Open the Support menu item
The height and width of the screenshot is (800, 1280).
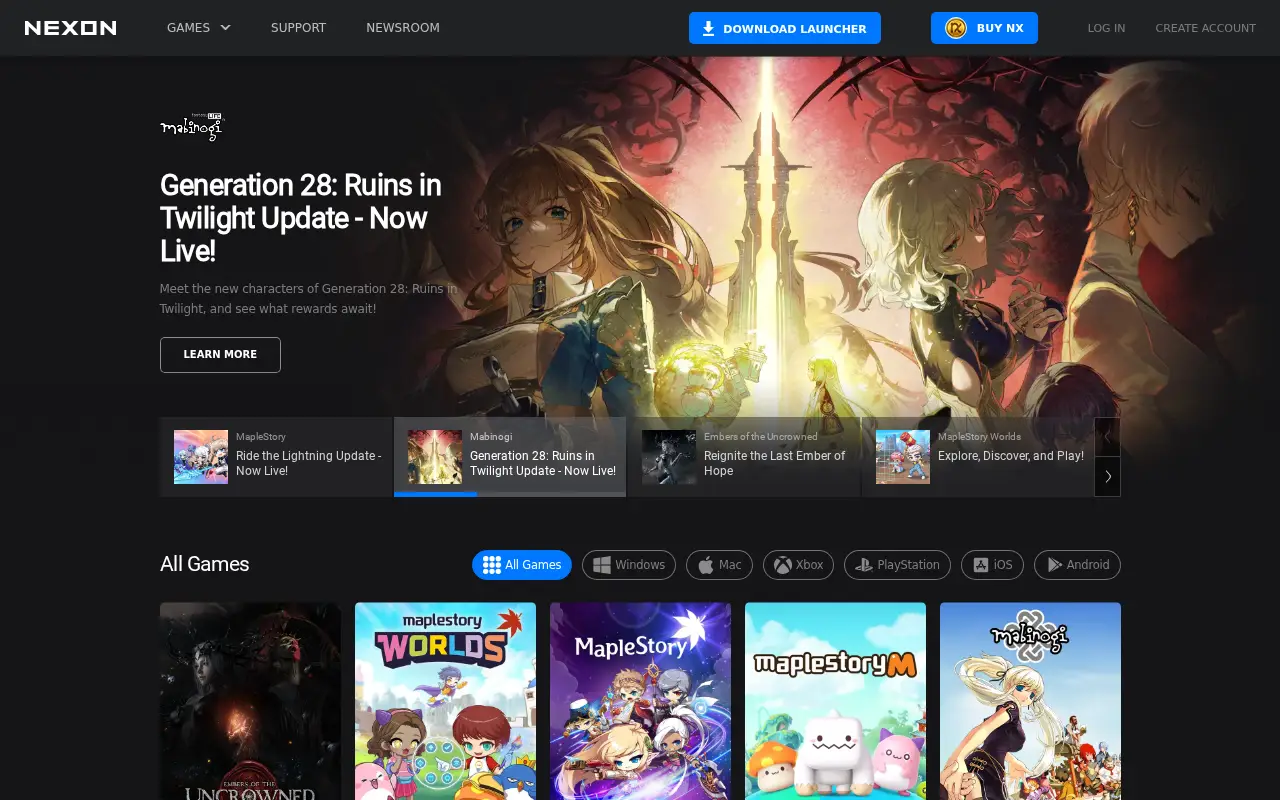coord(298,28)
